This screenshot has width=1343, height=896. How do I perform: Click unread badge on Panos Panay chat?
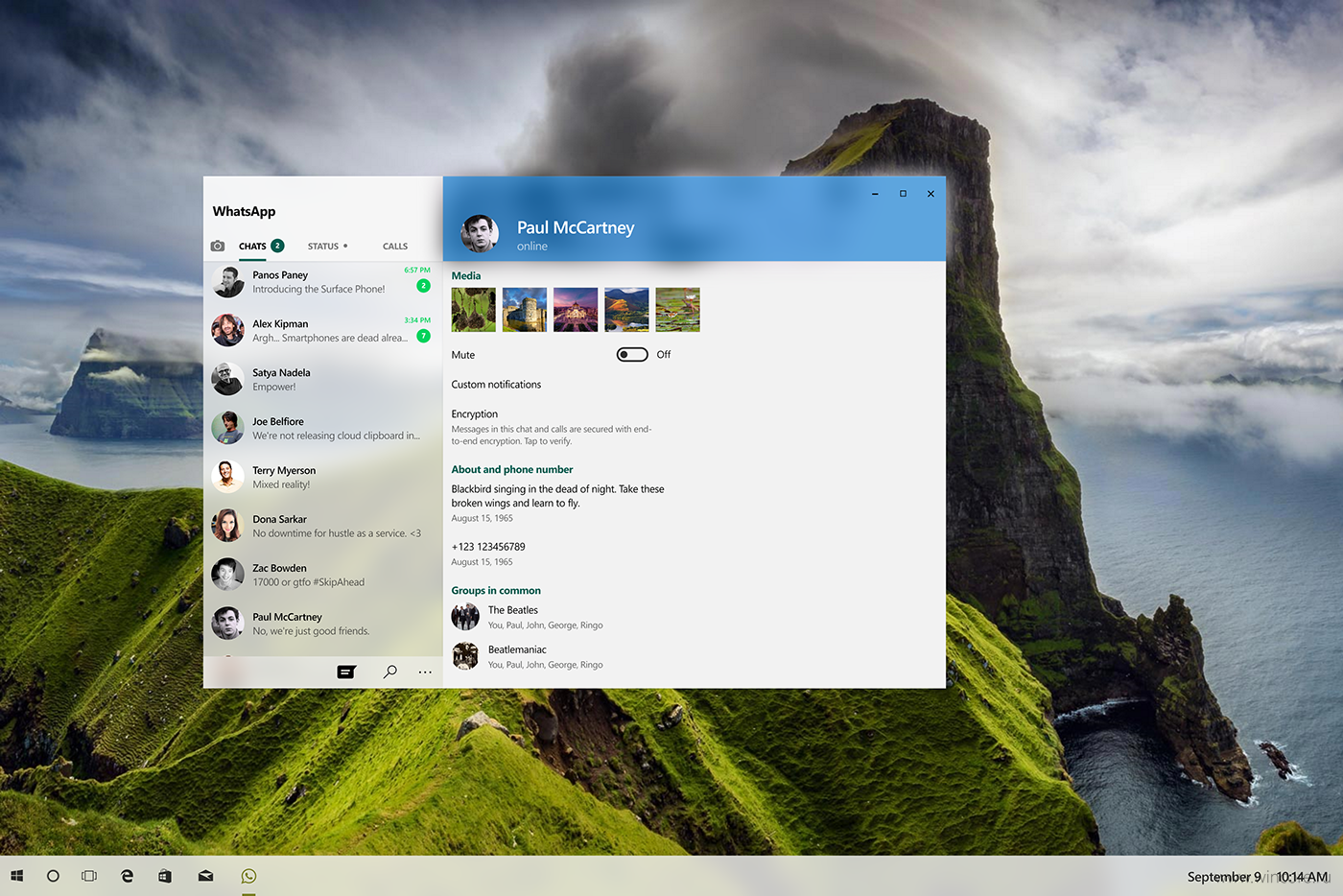click(x=423, y=286)
